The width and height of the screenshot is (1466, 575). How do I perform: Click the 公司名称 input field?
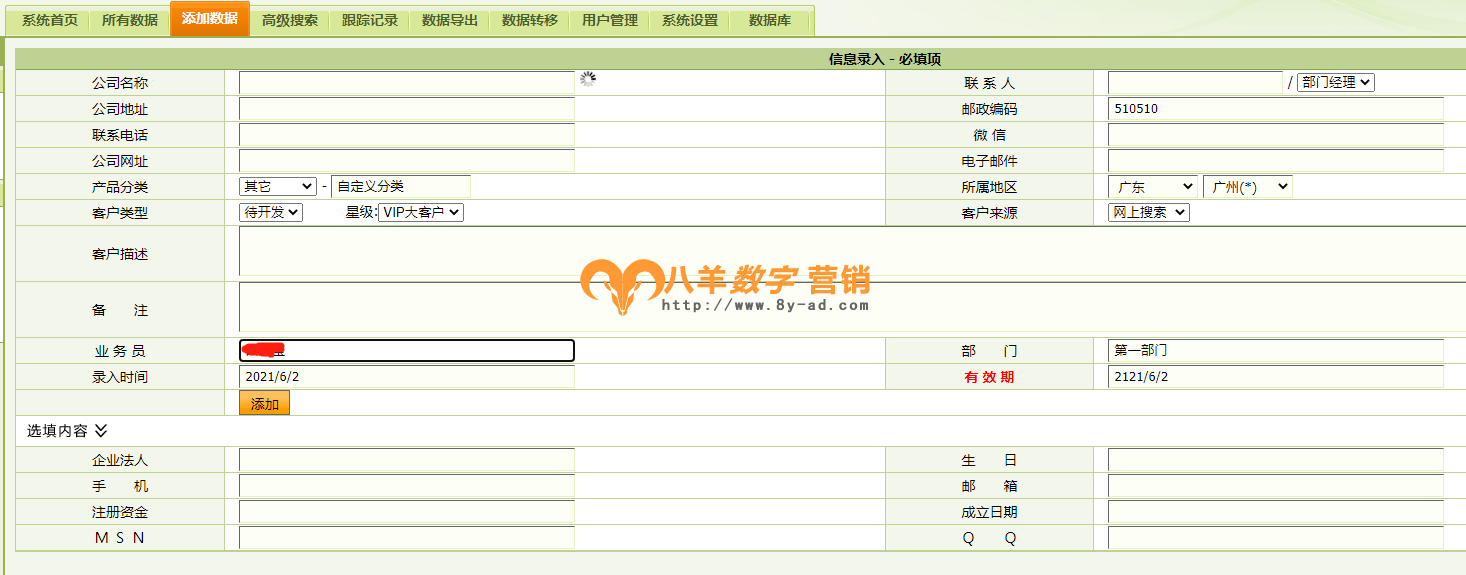coord(406,83)
